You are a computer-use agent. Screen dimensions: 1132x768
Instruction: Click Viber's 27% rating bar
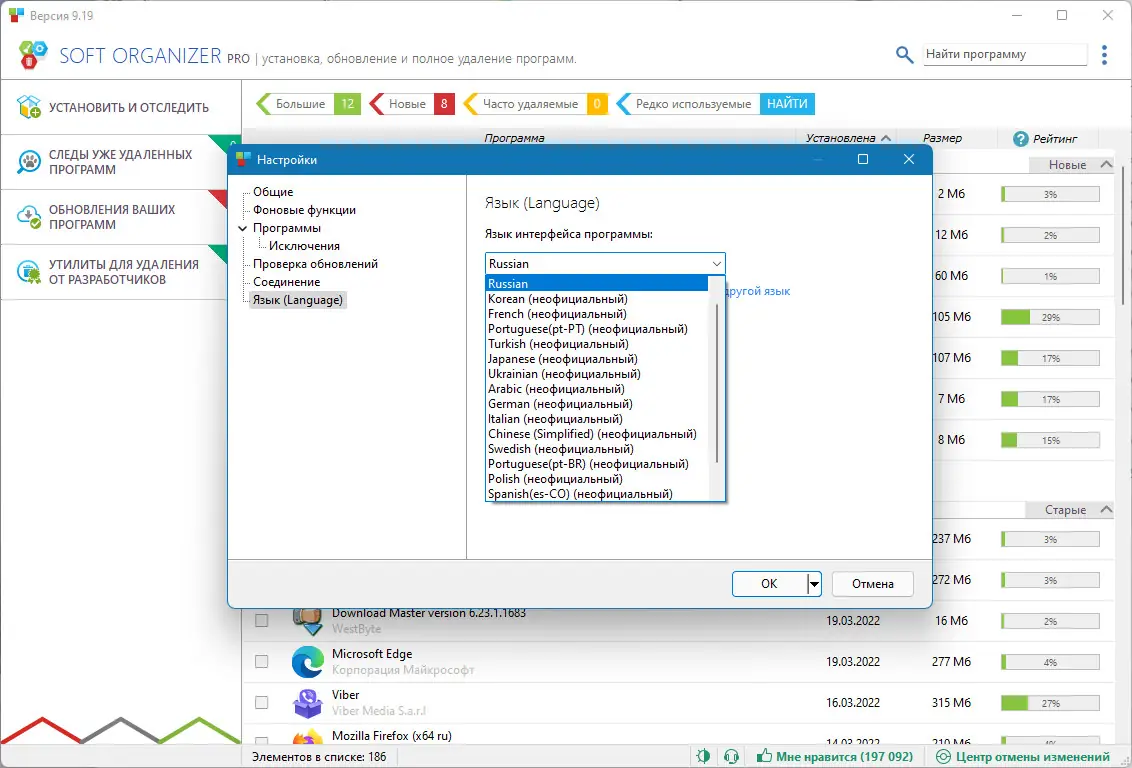click(x=1050, y=703)
